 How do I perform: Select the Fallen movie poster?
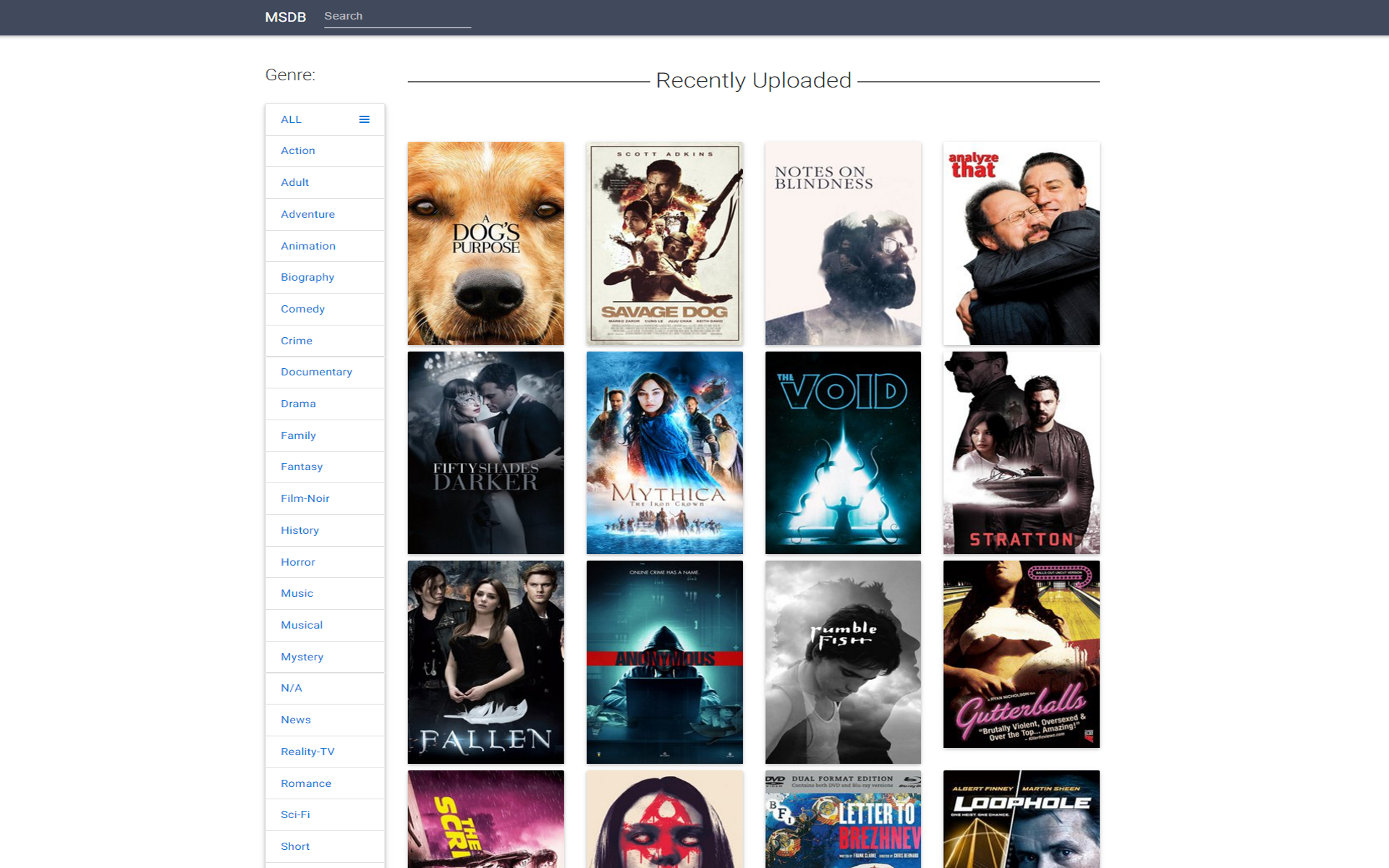[x=485, y=662]
